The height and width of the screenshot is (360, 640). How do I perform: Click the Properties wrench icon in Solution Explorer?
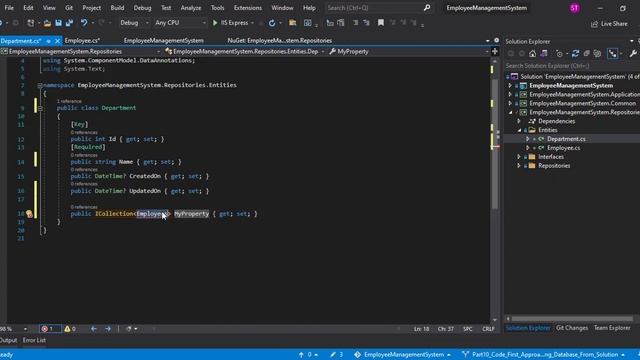click(x=633, y=54)
